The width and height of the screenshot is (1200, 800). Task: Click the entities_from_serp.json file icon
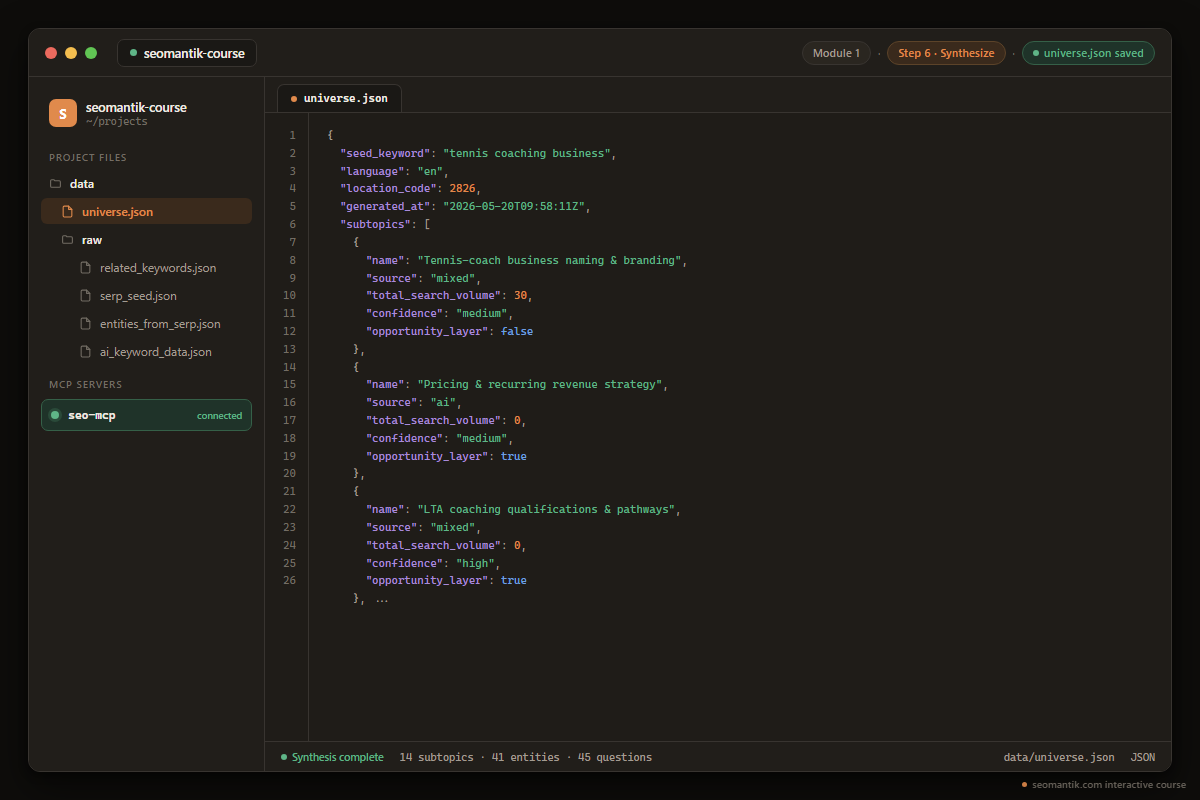pos(85,324)
